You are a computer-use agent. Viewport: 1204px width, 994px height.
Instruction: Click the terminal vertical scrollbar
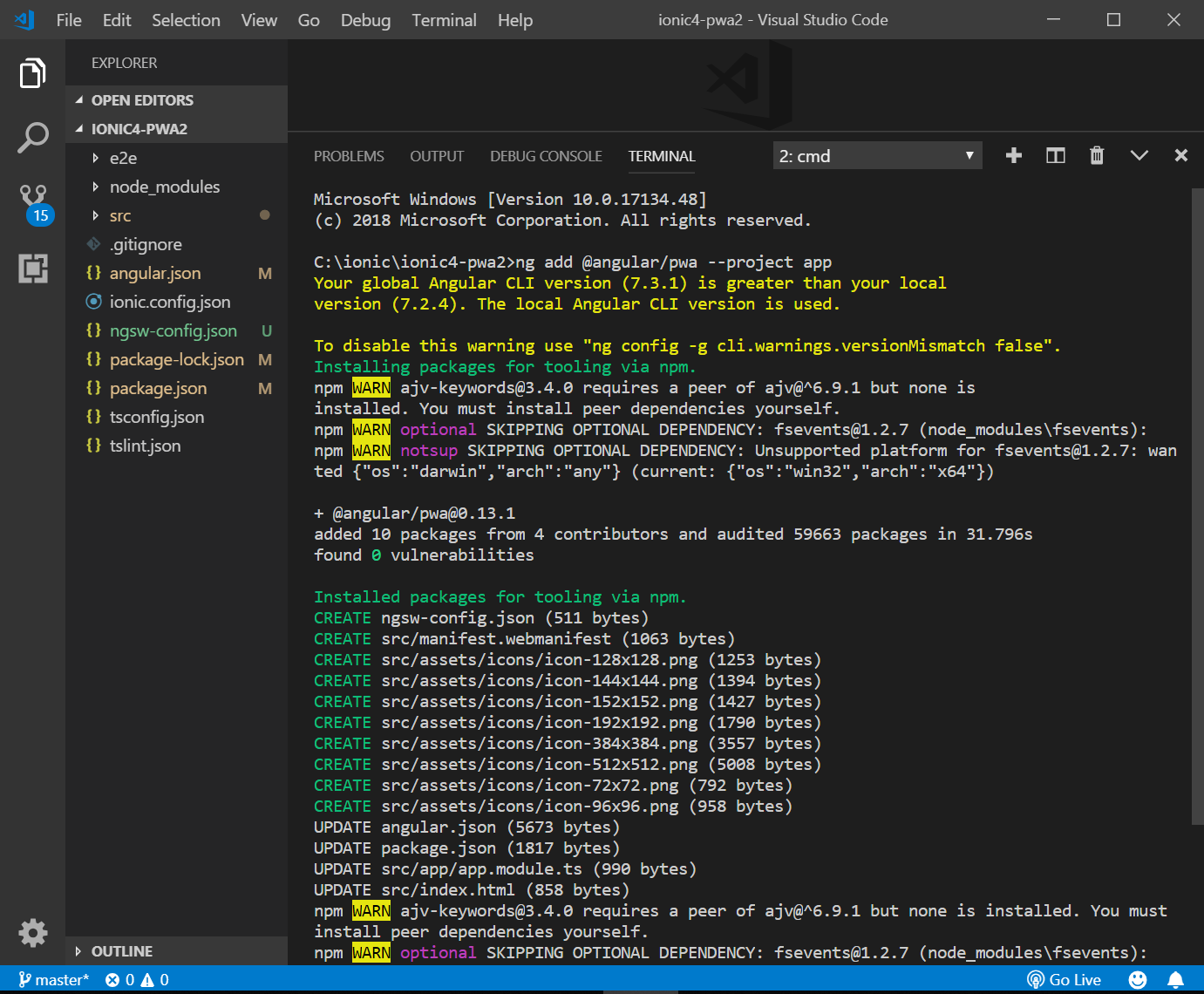(1197, 506)
